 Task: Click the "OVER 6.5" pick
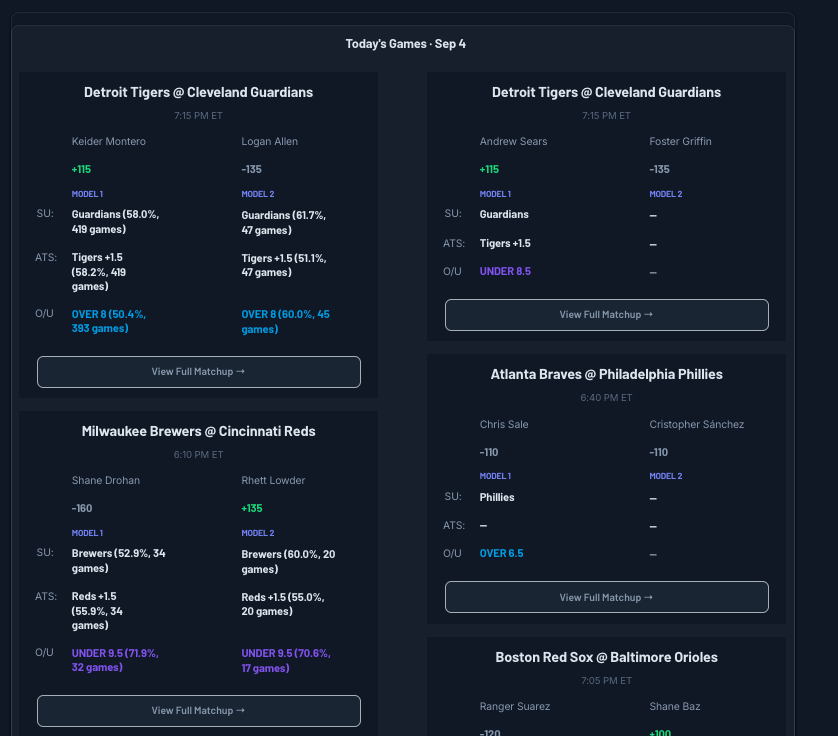pyautogui.click(x=501, y=554)
